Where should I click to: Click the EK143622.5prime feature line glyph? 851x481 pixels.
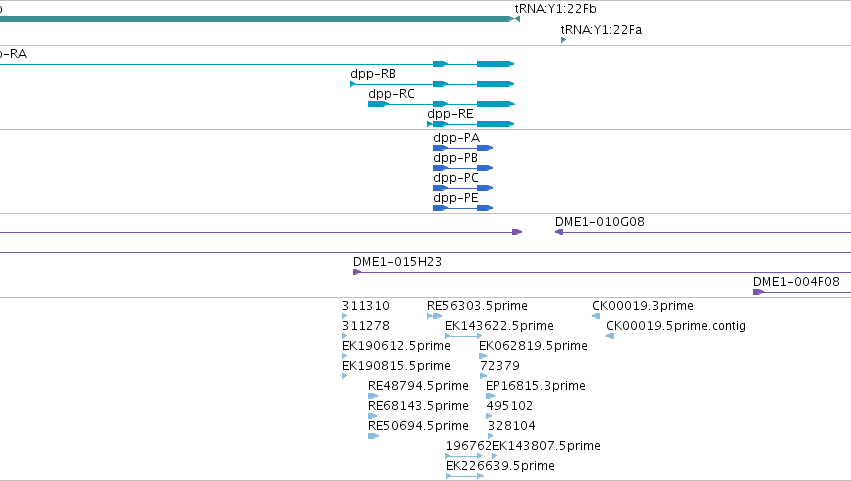click(464, 336)
